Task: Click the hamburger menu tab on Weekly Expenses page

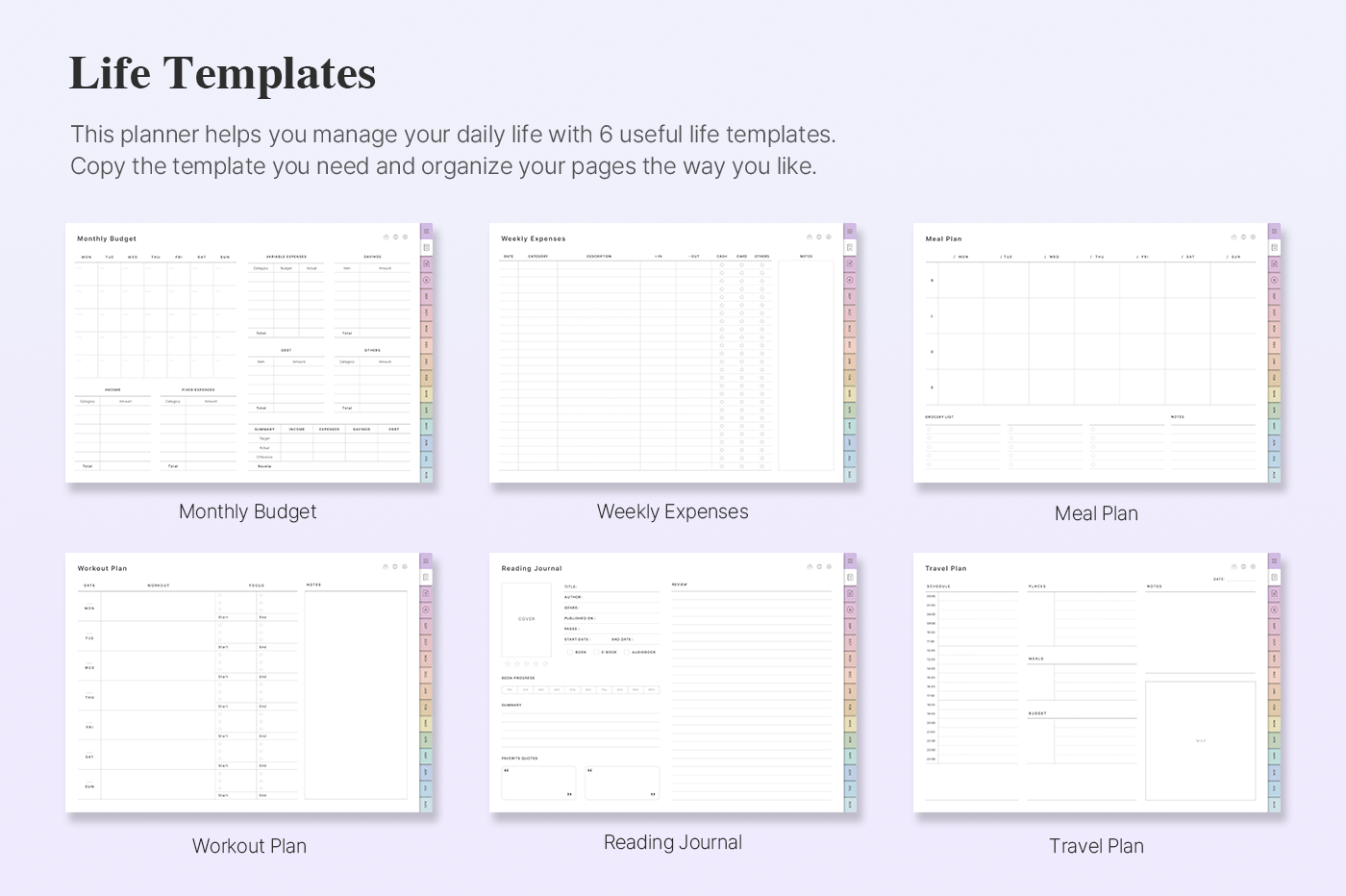Action: coord(850,232)
